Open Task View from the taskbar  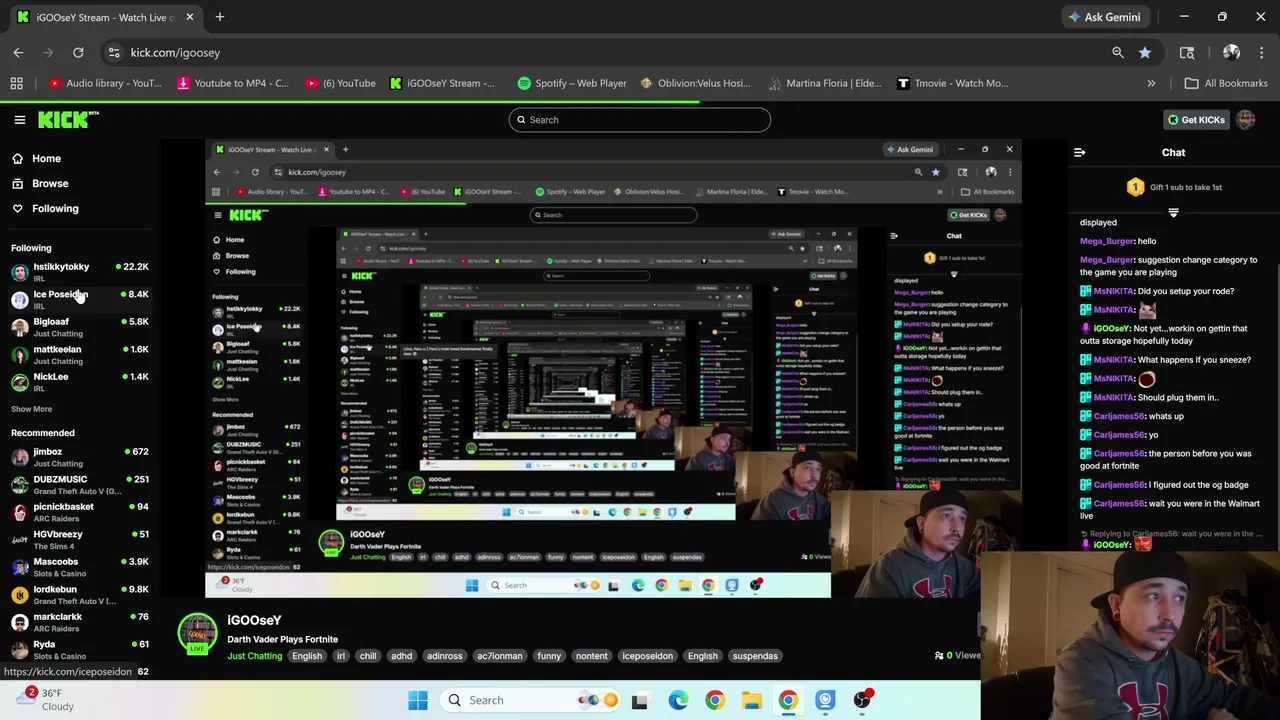pyautogui.click(x=639, y=700)
